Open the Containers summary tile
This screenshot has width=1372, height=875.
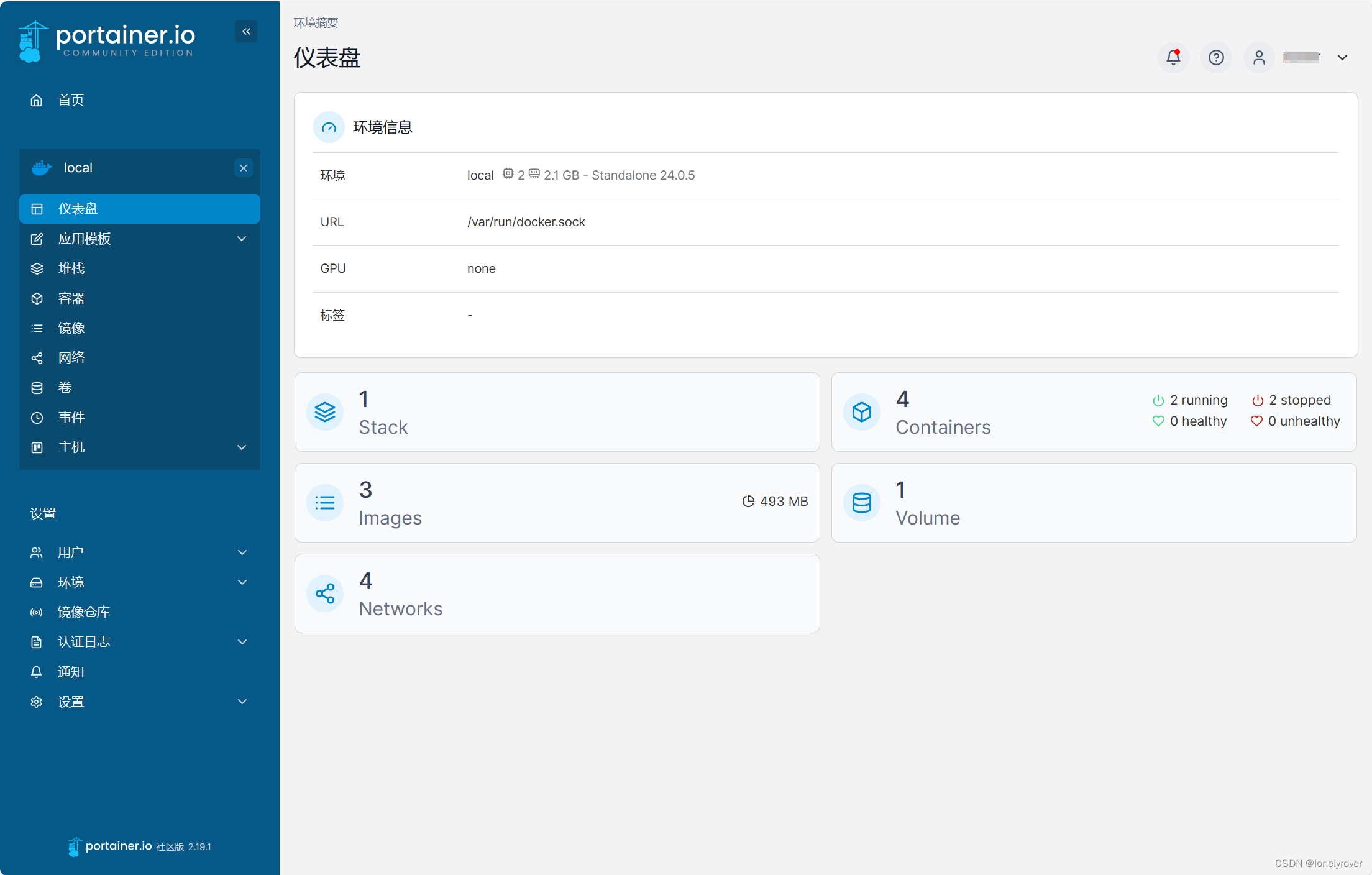(1094, 411)
